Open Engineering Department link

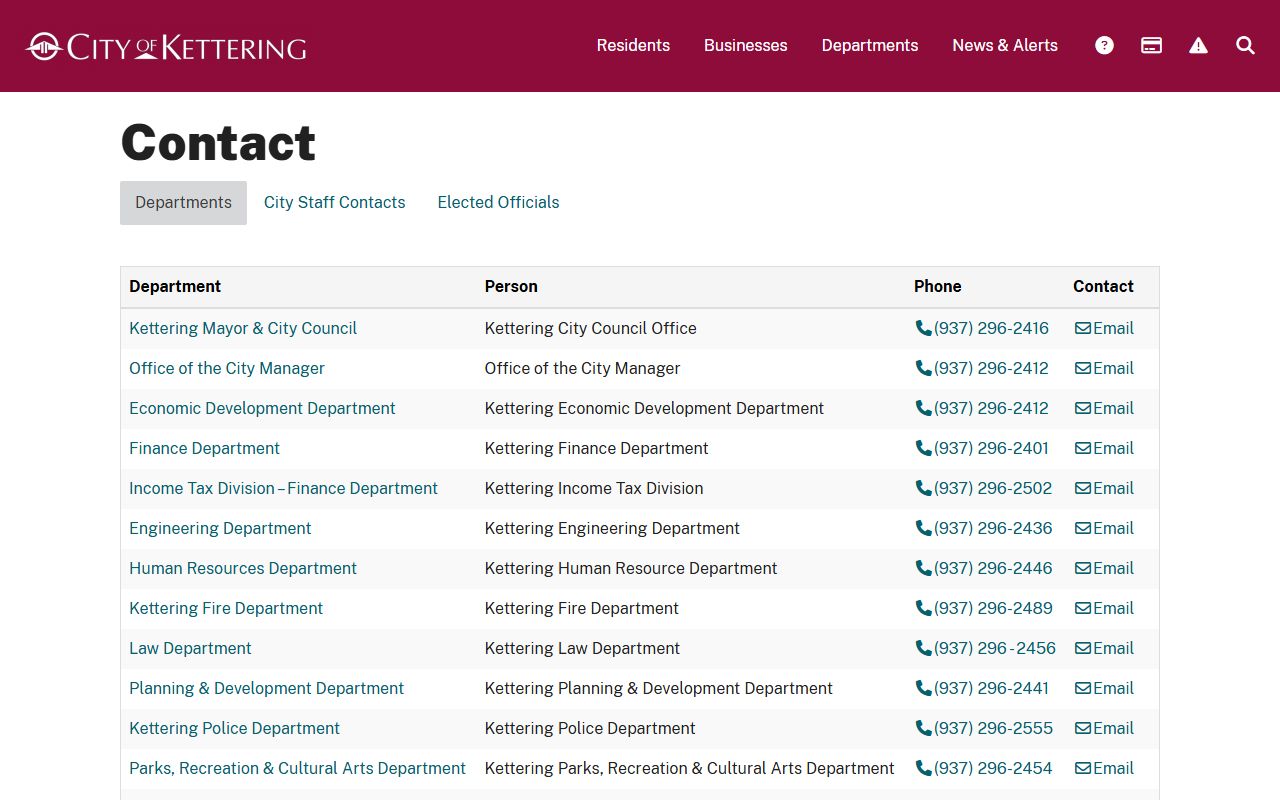220,528
